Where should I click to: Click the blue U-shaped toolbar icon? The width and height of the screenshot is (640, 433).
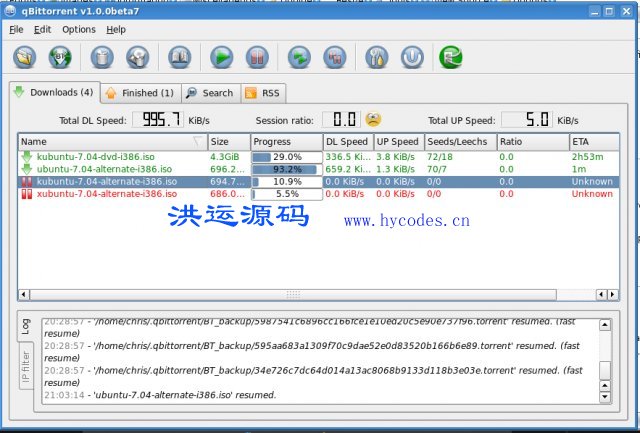pos(412,57)
